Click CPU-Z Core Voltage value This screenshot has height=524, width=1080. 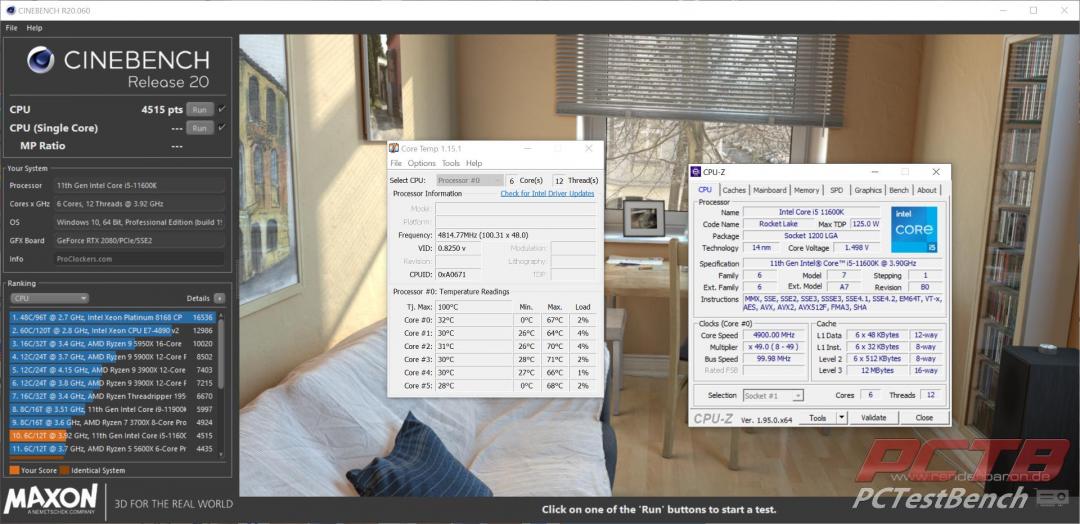pos(855,248)
